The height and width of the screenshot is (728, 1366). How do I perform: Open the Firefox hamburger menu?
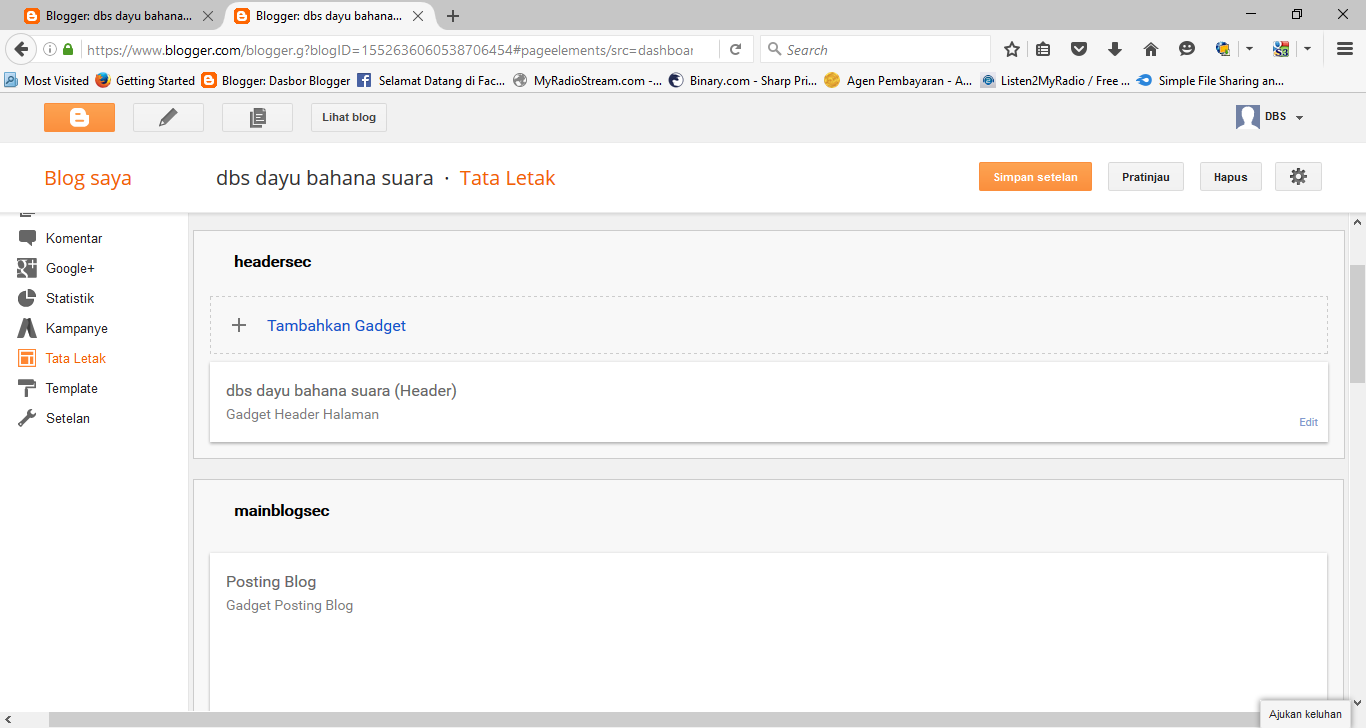(x=1345, y=49)
